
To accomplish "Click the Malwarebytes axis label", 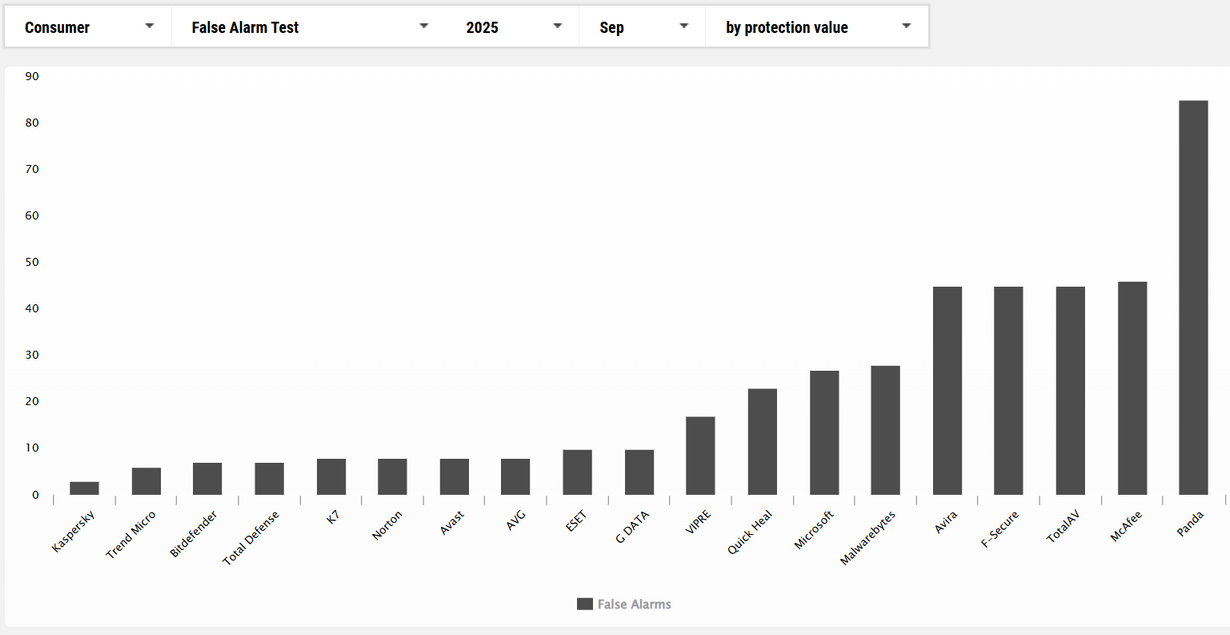I will coord(868,538).
